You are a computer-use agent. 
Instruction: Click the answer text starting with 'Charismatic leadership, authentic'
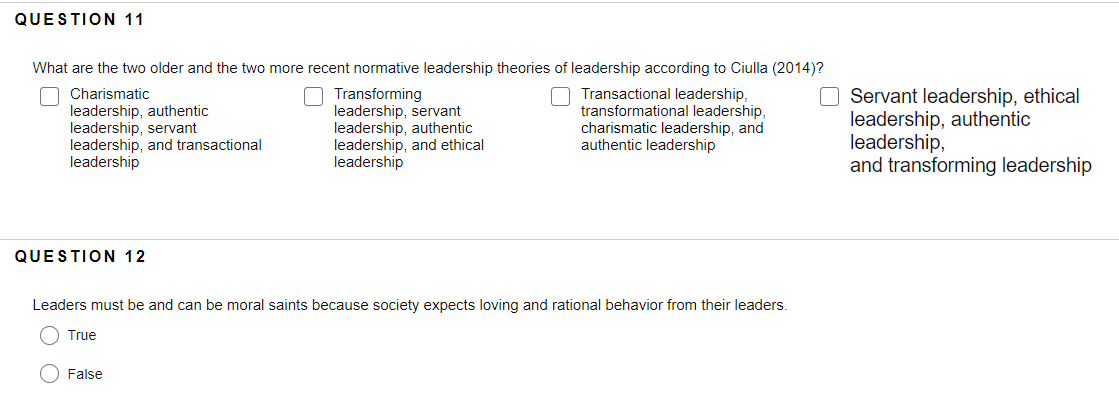pyautogui.click(x=166, y=129)
